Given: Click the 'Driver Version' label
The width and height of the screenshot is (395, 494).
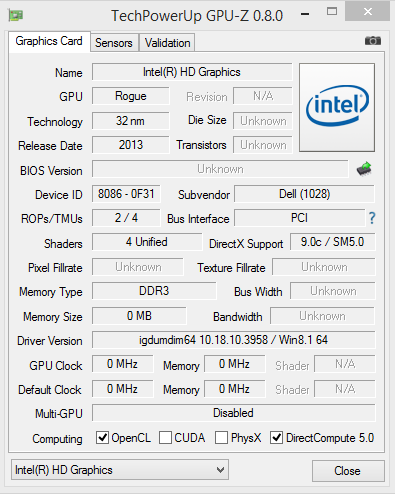Looking at the screenshot, I should click(50, 341).
